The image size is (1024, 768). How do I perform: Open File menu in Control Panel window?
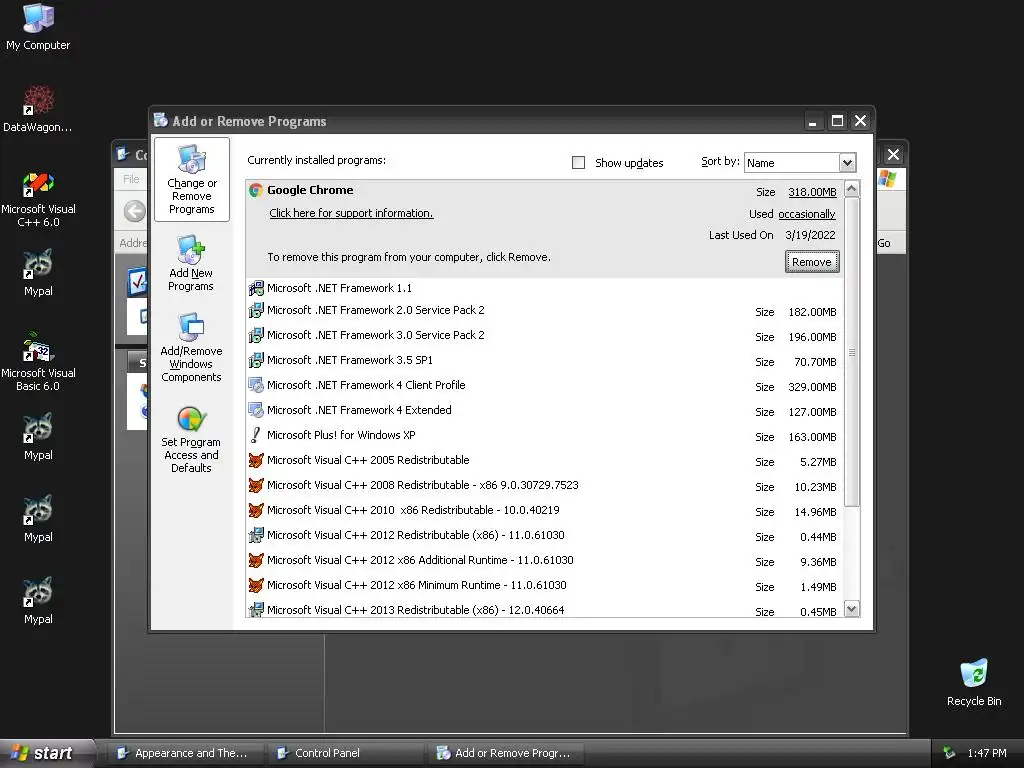[131, 179]
